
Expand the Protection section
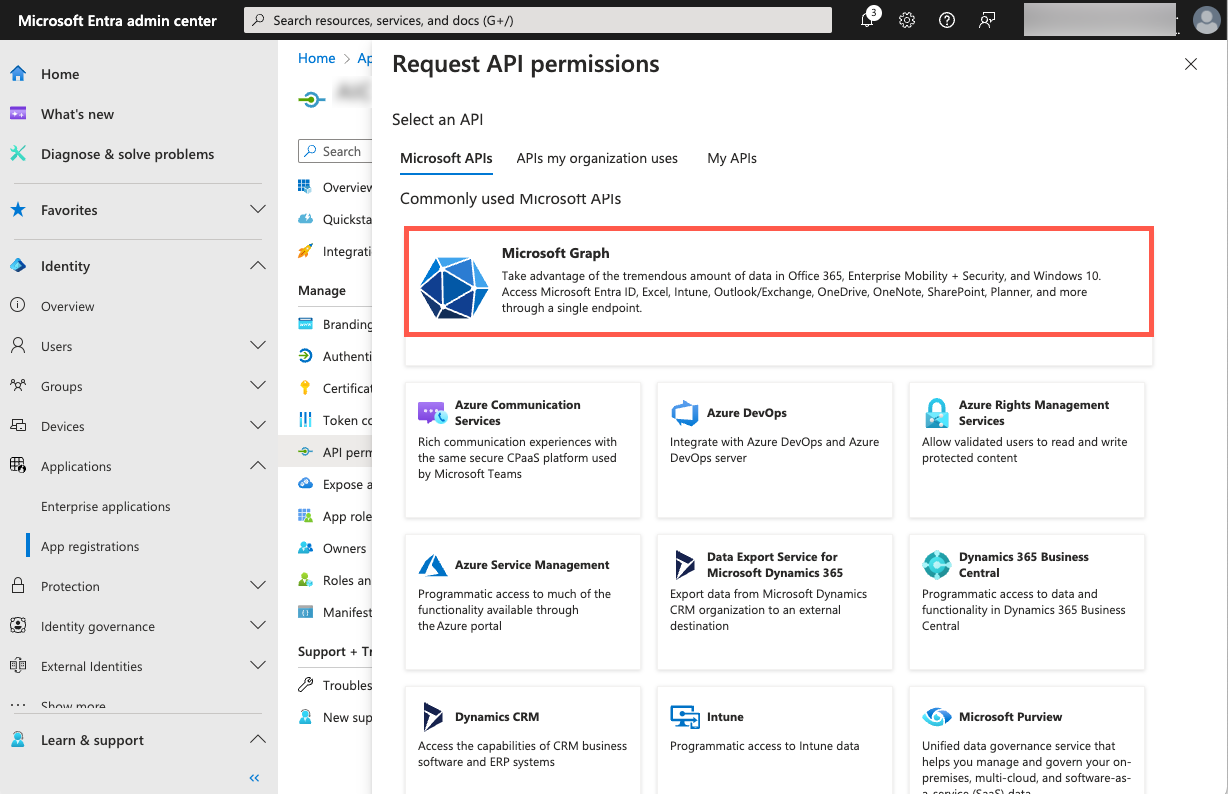[258, 585]
